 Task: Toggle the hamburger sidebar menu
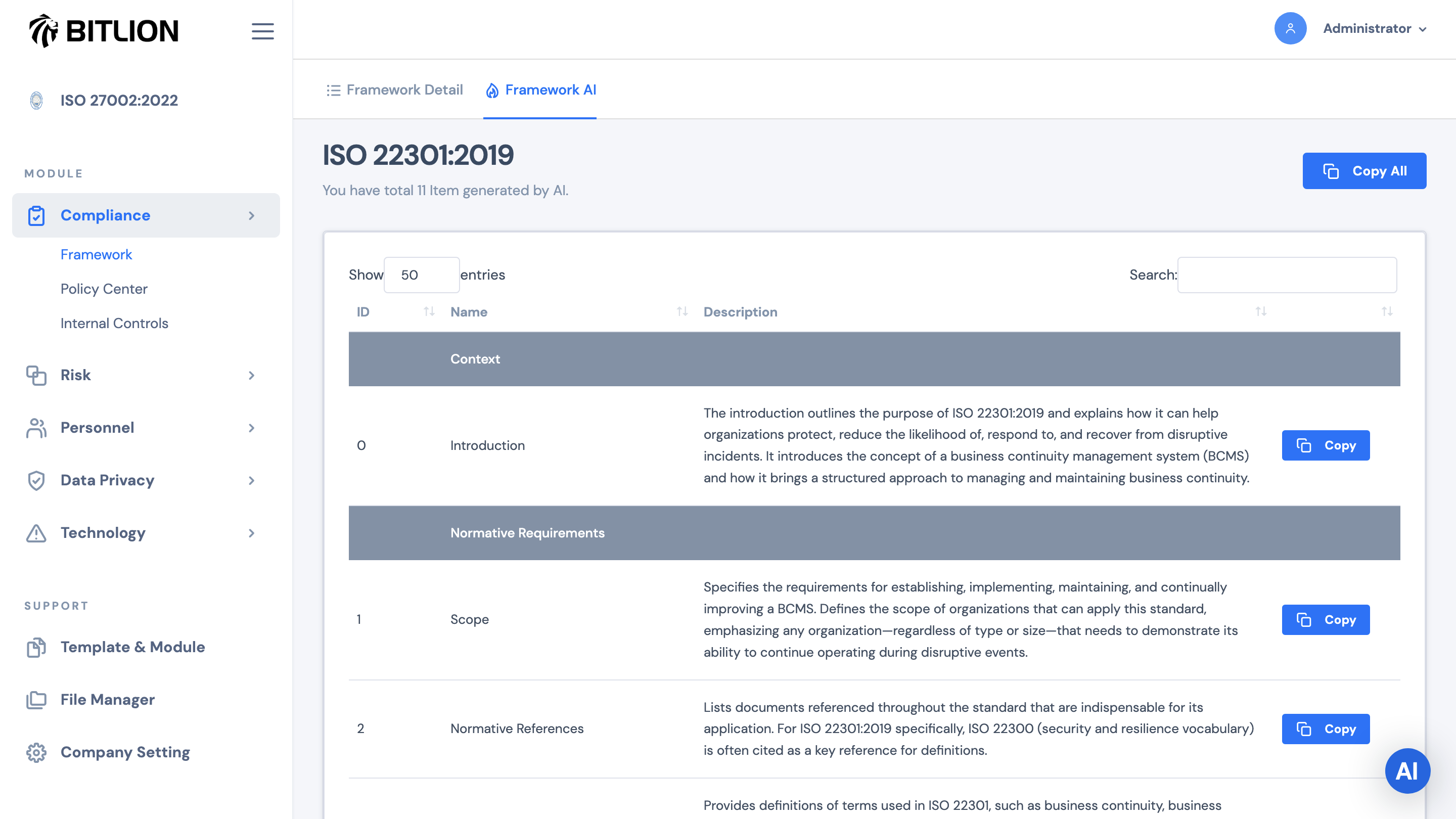[x=263, y=31]
